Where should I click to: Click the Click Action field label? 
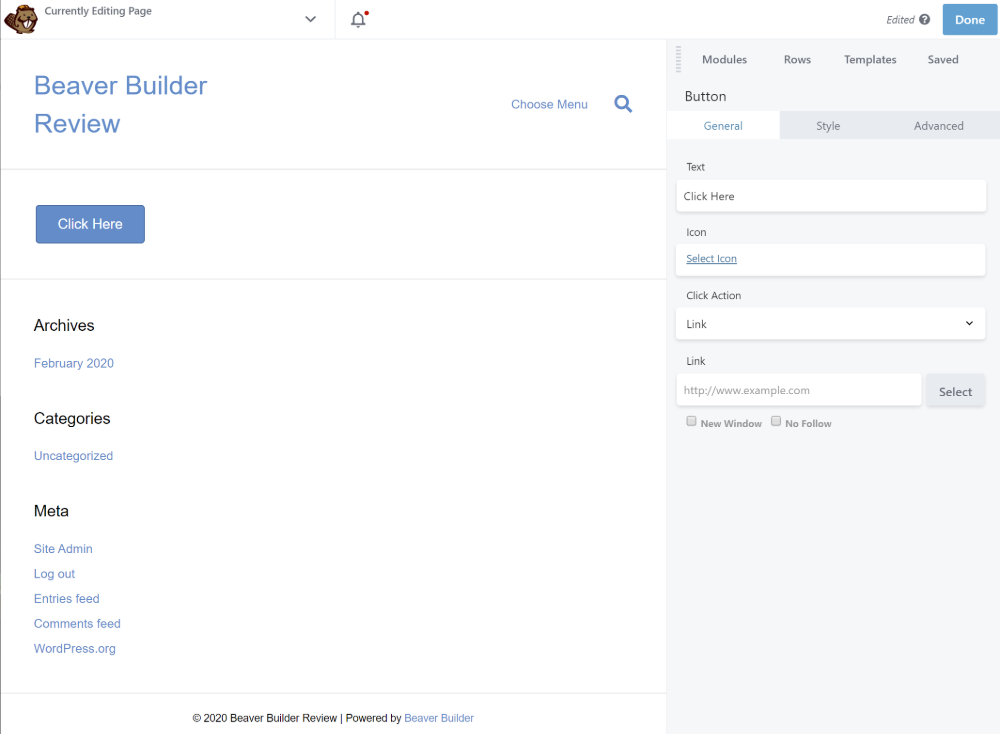(713, 295)
